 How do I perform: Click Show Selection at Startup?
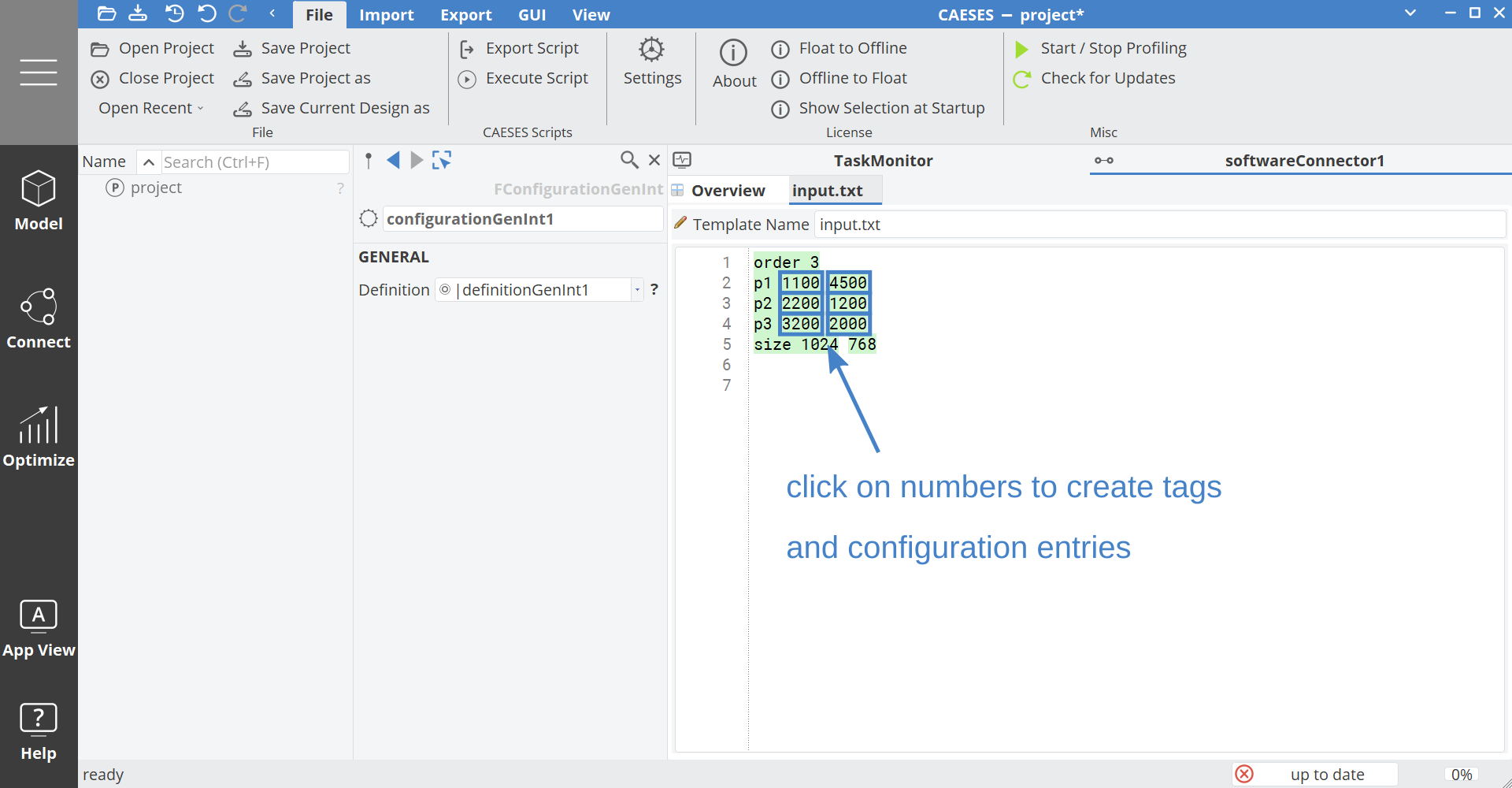point(878,109)
